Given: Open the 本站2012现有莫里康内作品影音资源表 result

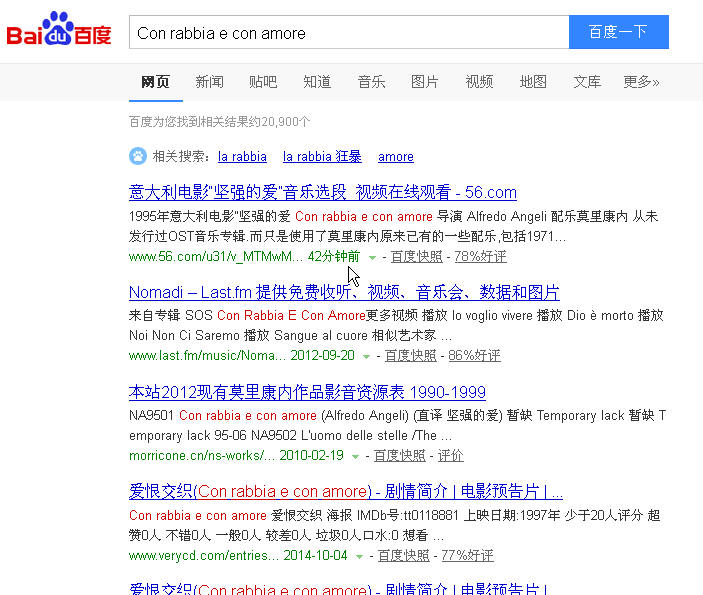Looking at the screenshot, I should coord(307,392).
